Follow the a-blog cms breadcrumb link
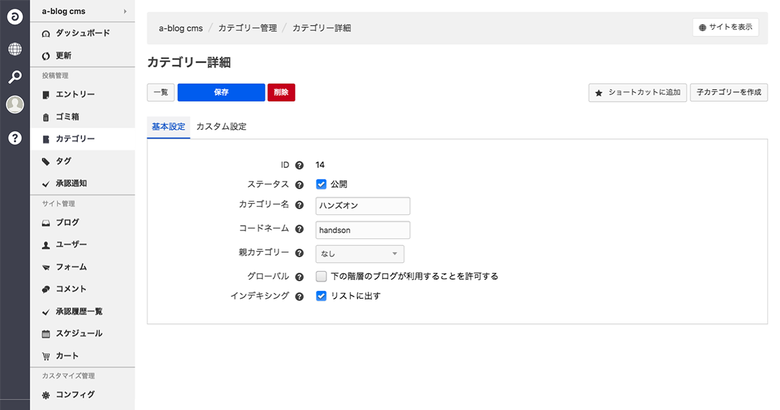 181,28
